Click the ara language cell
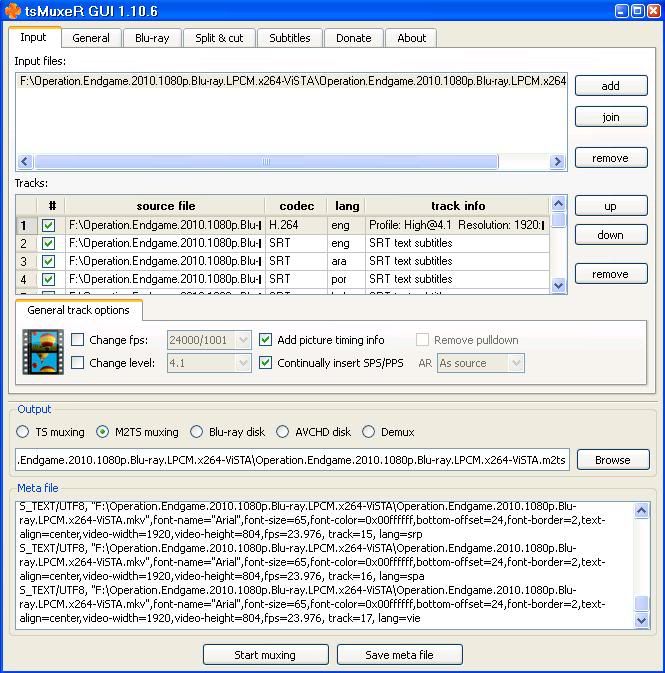 click(346, 261)
